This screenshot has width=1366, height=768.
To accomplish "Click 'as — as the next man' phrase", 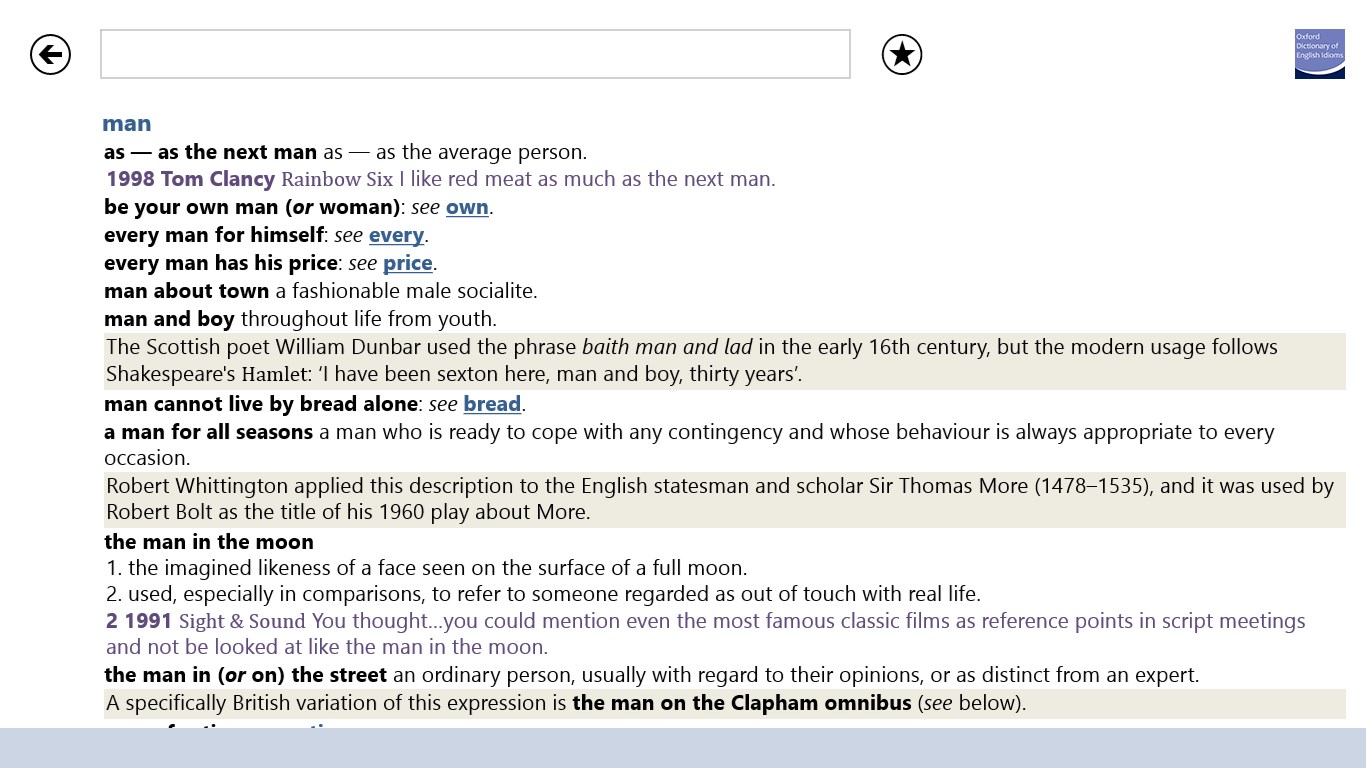I will tap(210, 152).
